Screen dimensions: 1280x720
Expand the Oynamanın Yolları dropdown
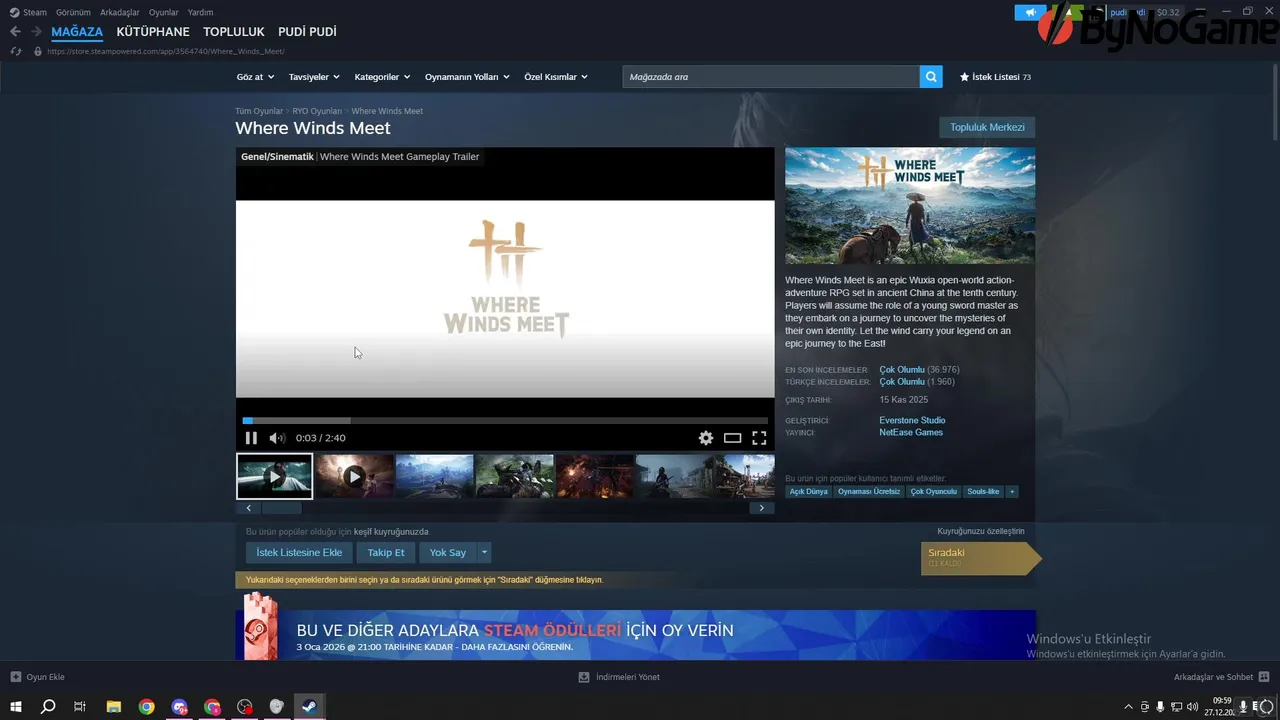point(467,77)
